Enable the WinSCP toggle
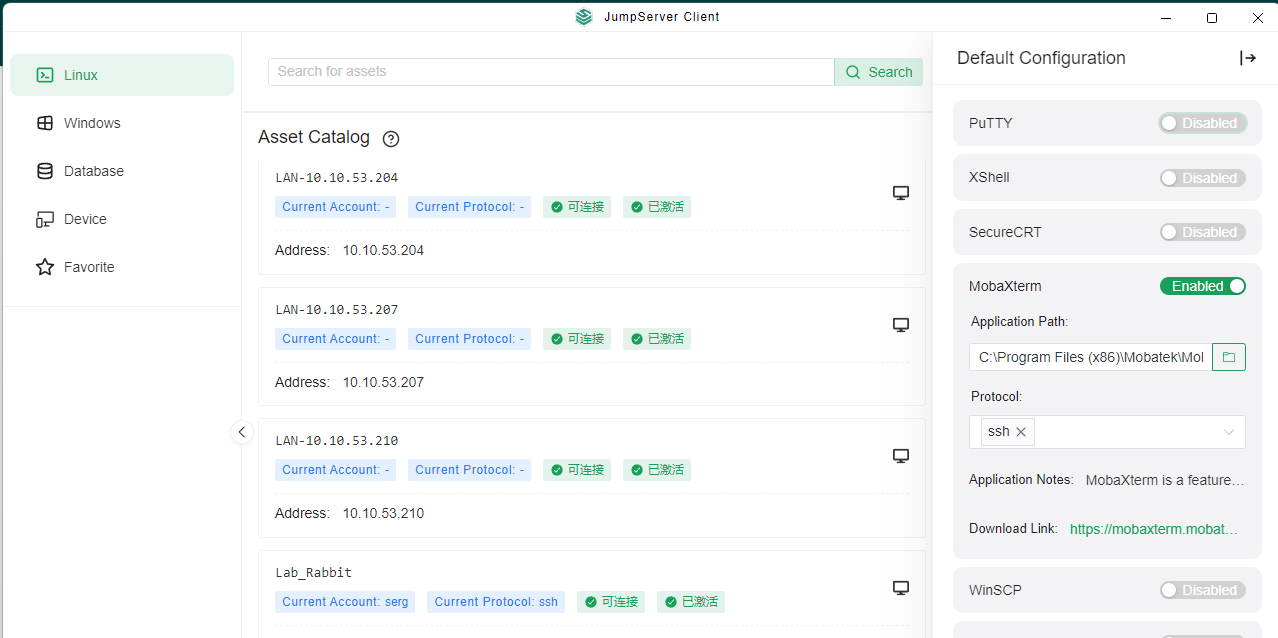Screen dimensions: 1278x638 [1203, 590]
